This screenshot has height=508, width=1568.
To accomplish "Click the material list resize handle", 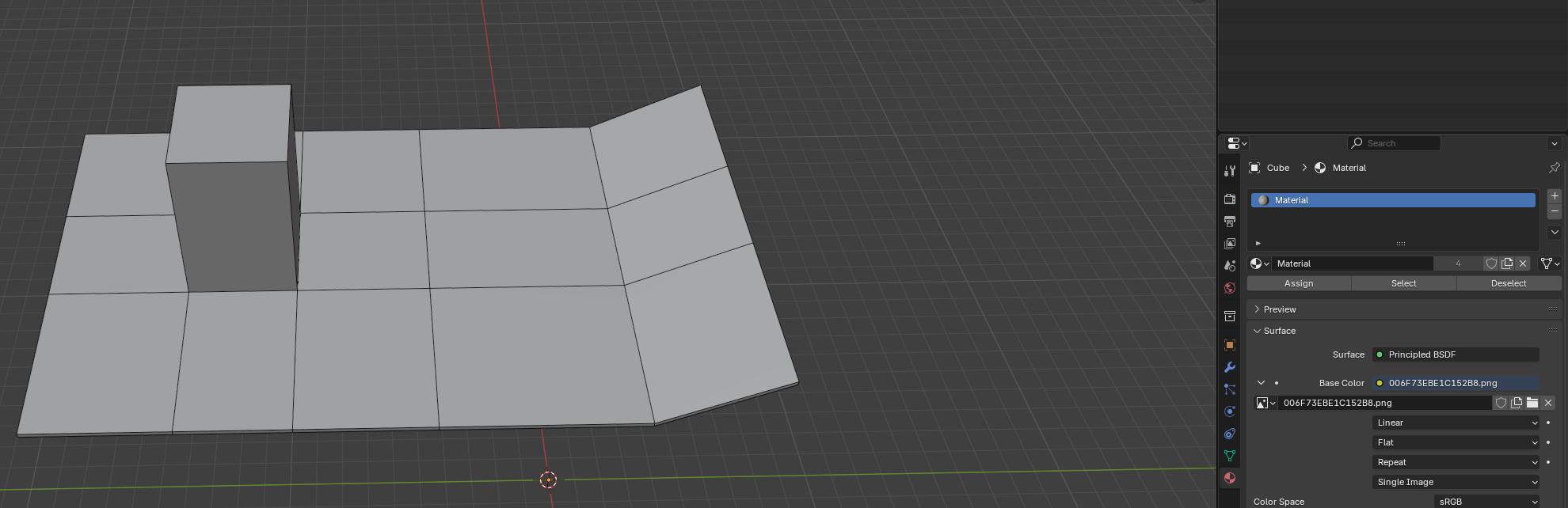I will point(1400,244).
